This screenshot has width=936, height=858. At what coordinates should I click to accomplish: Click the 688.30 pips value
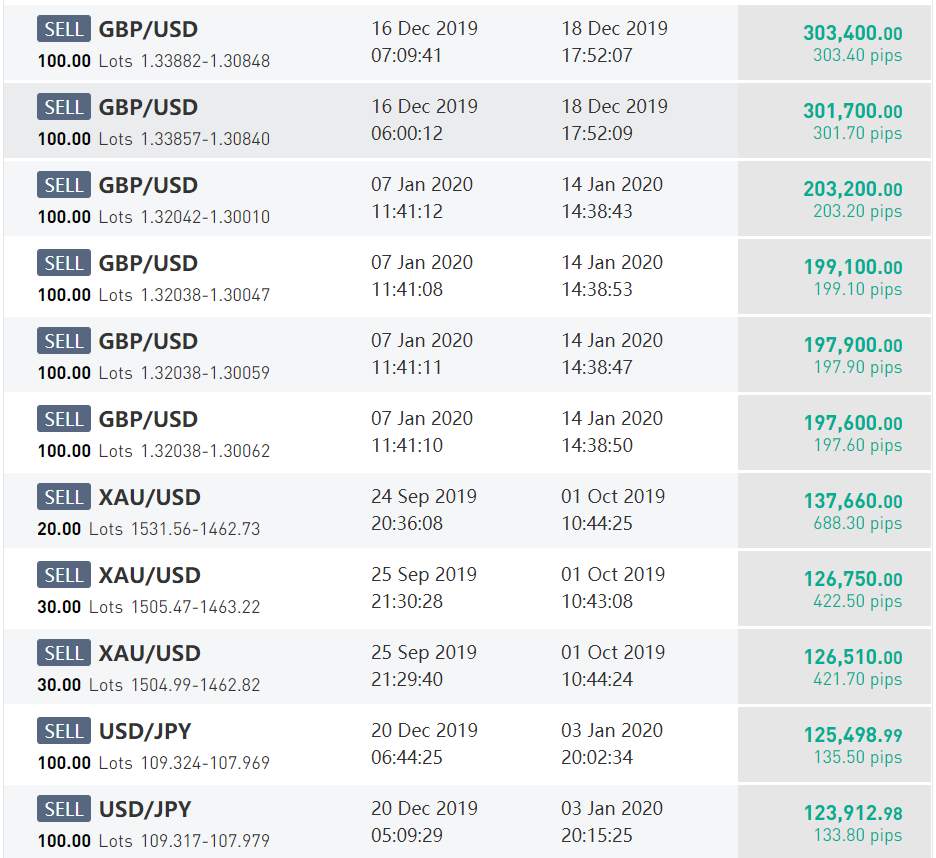858,523
